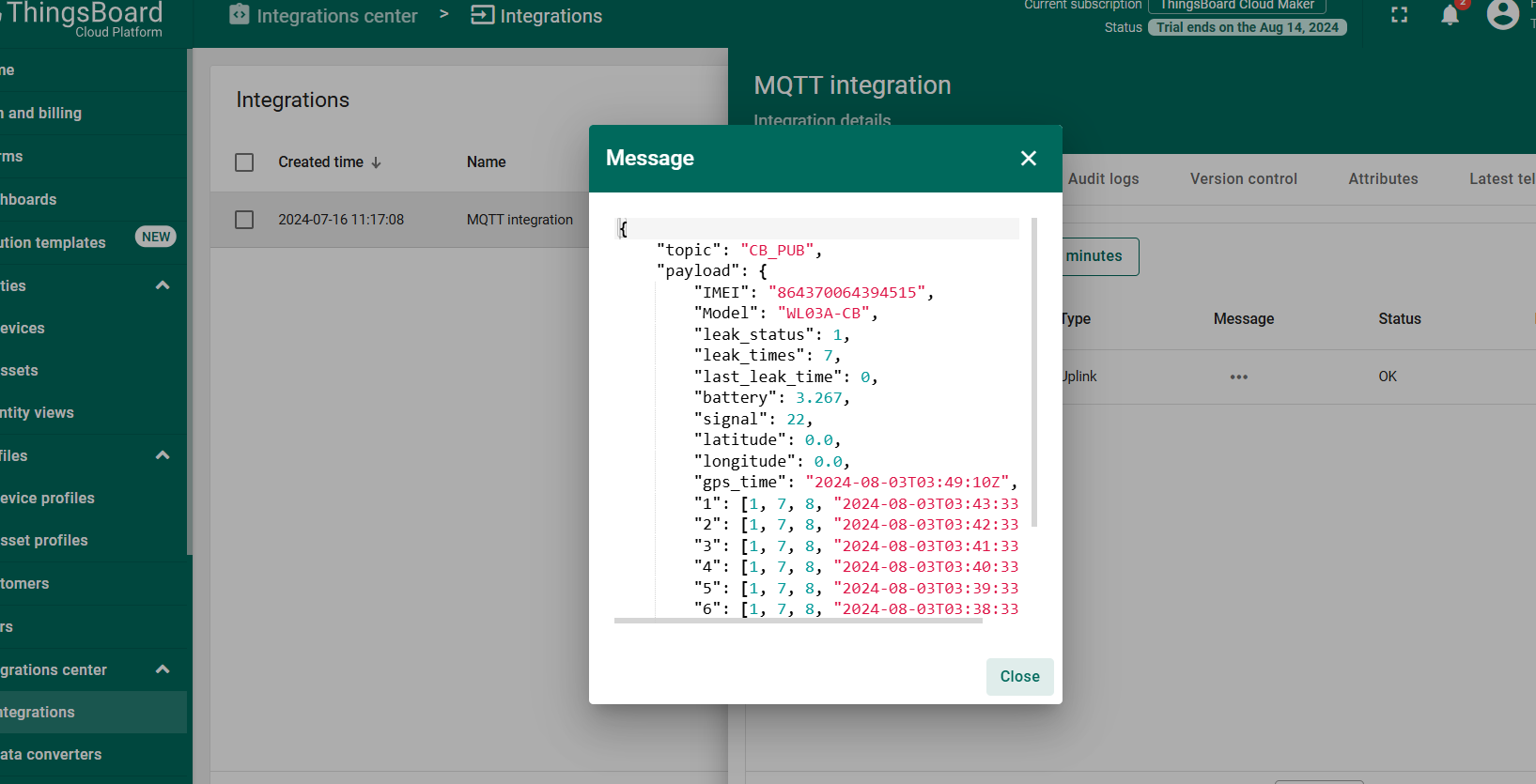Click the MQTT integration name cell
Image resolution: width=1536 pixels, height=784 pixels.
coord(520,220)
